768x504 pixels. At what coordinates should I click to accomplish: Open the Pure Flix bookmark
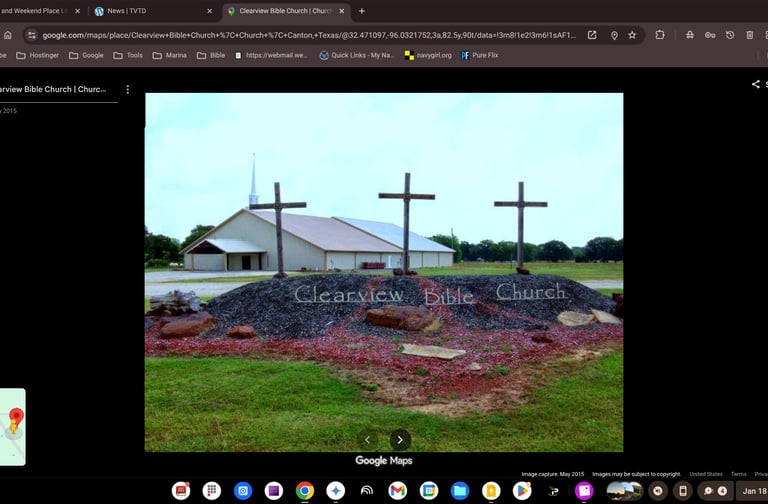coord(480,55)
